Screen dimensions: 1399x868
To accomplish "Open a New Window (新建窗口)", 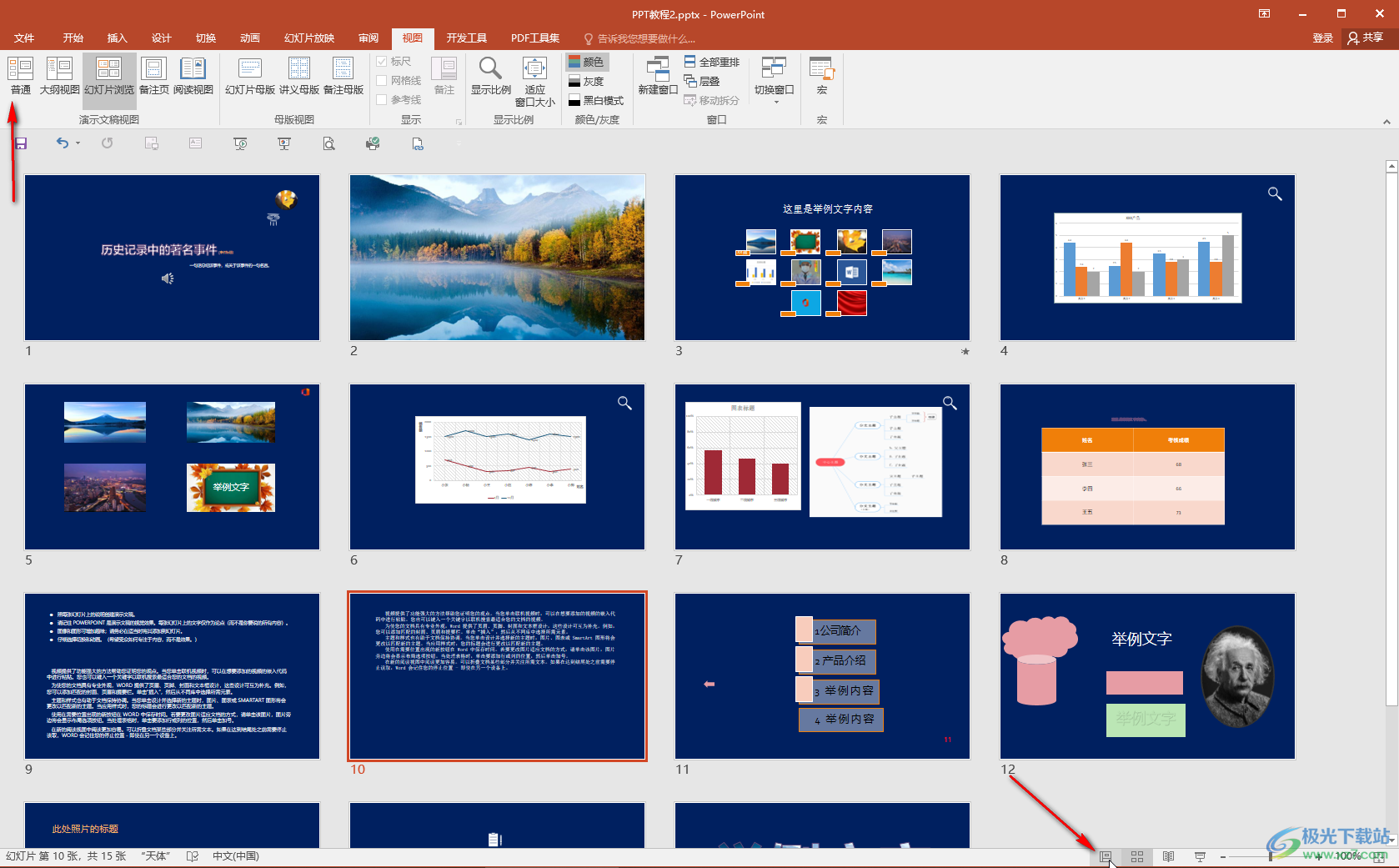I will [x=658, y=76].
